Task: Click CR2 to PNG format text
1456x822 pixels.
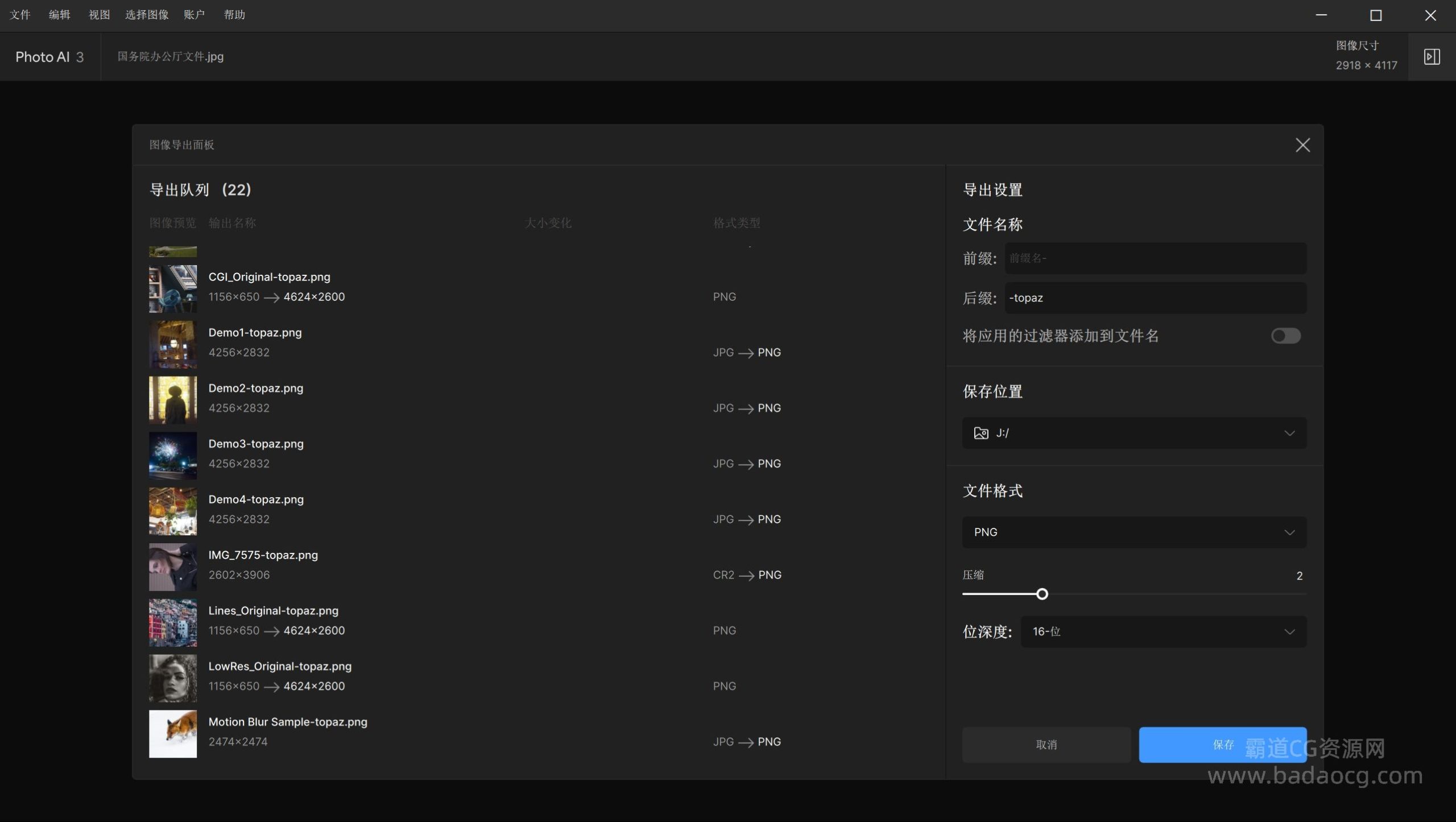Action: 747,575
